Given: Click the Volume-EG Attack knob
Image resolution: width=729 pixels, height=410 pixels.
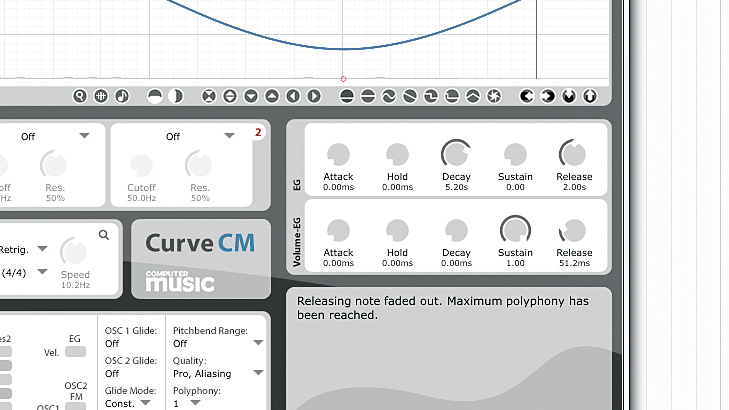Looking at the screenshot, I should (x=338, y=230).
